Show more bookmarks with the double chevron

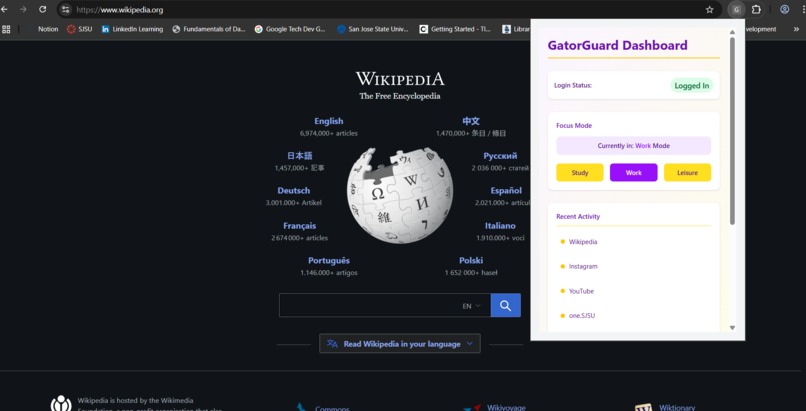click(796, 29)
